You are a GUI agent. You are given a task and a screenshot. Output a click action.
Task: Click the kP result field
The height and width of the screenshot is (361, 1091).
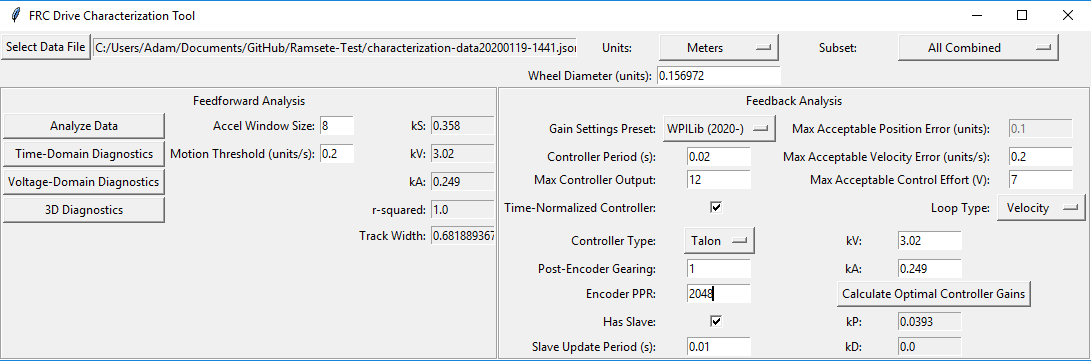point(930,321)
